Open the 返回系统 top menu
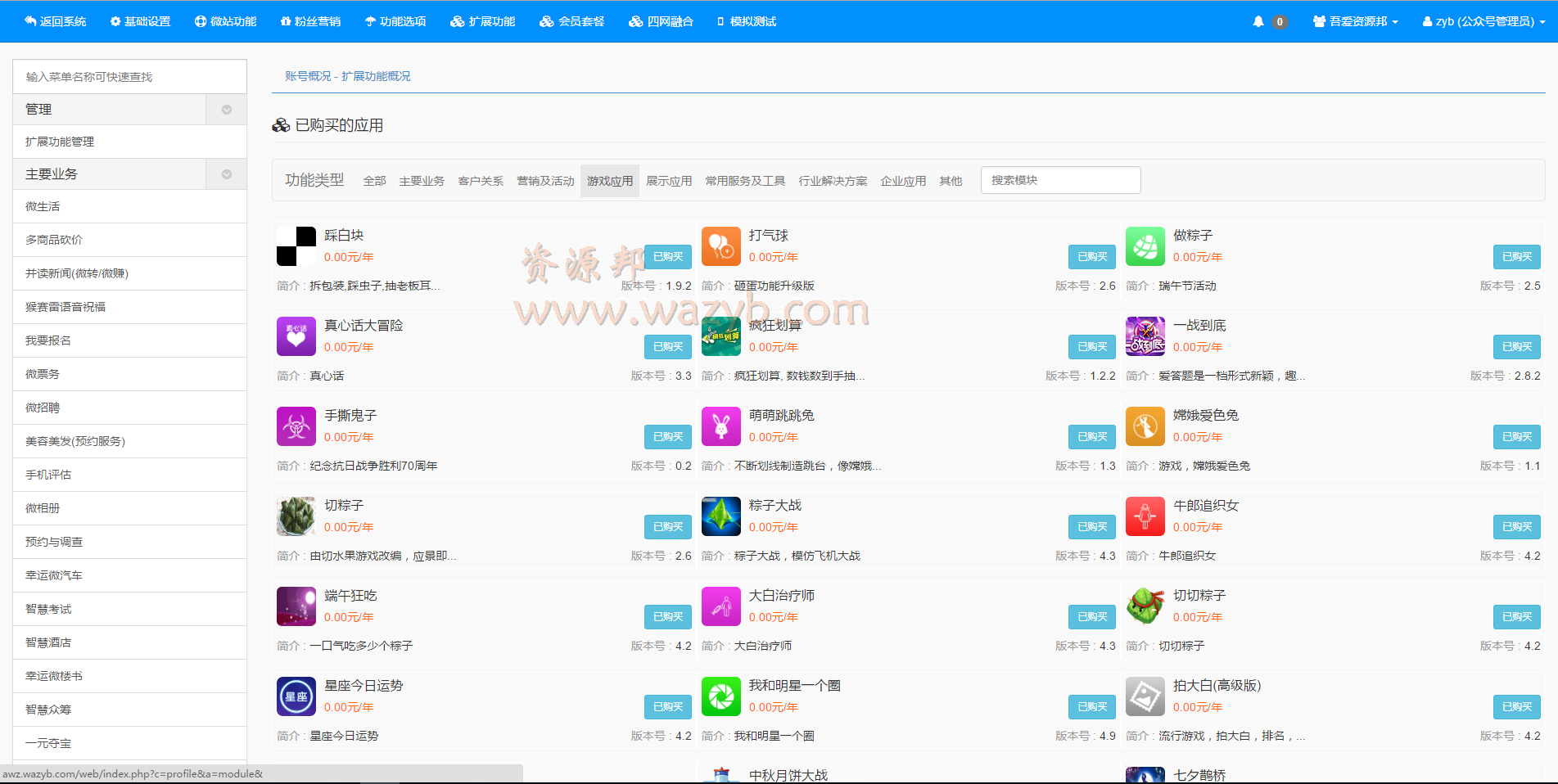The width and height of the screenshot is (1558, 784). (x=55, y=21)
